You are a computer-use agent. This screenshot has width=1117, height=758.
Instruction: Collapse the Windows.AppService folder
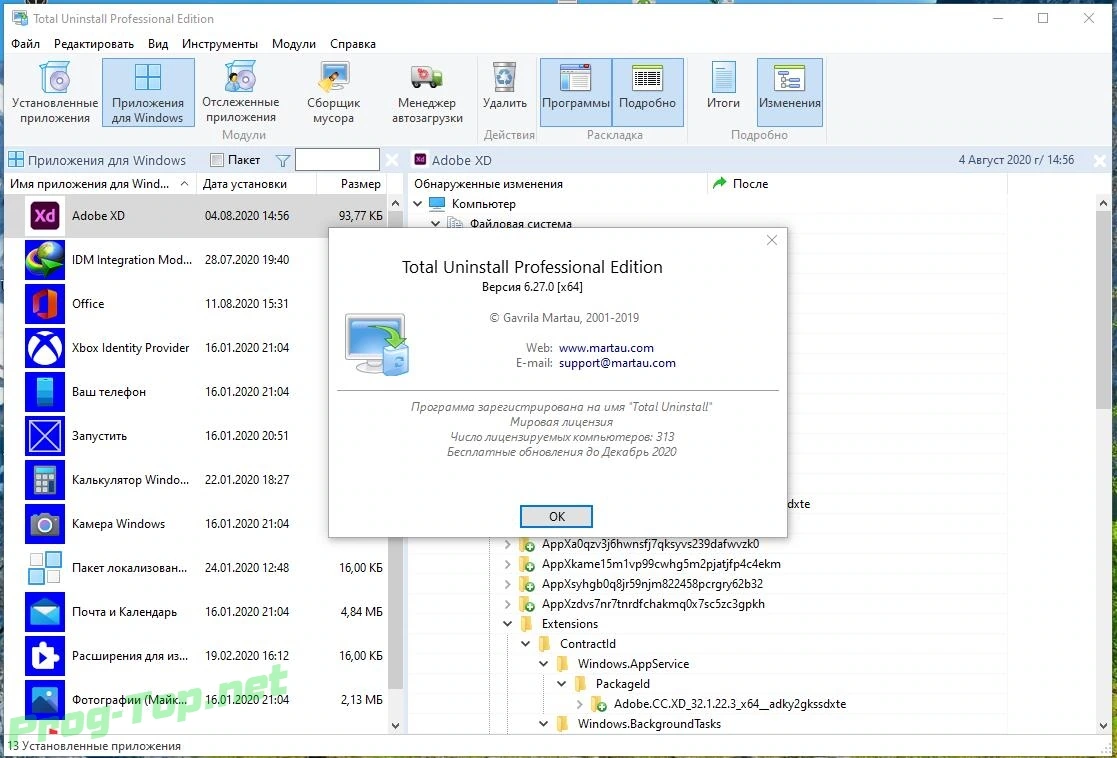543,664
